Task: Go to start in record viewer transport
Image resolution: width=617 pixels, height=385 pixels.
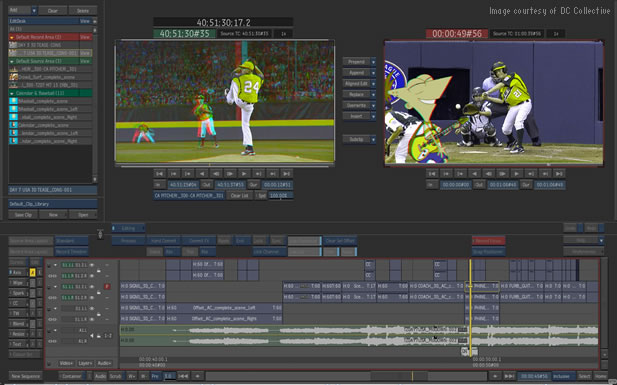Action: click(432, 174)
